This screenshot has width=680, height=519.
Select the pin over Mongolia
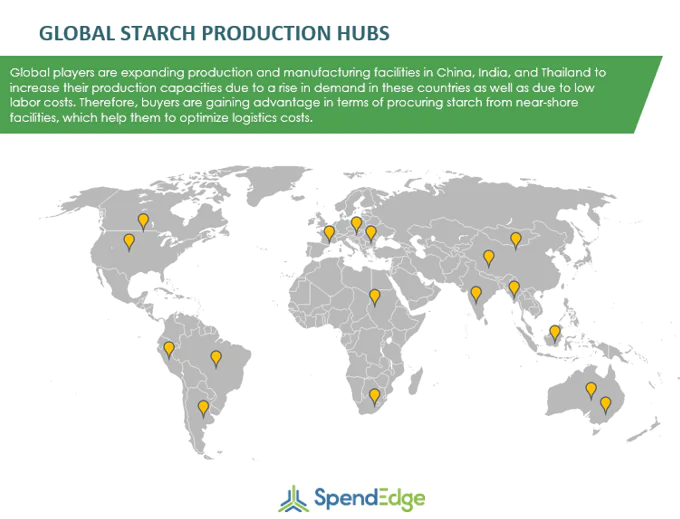pyautogui.click(x=516, y=241)
